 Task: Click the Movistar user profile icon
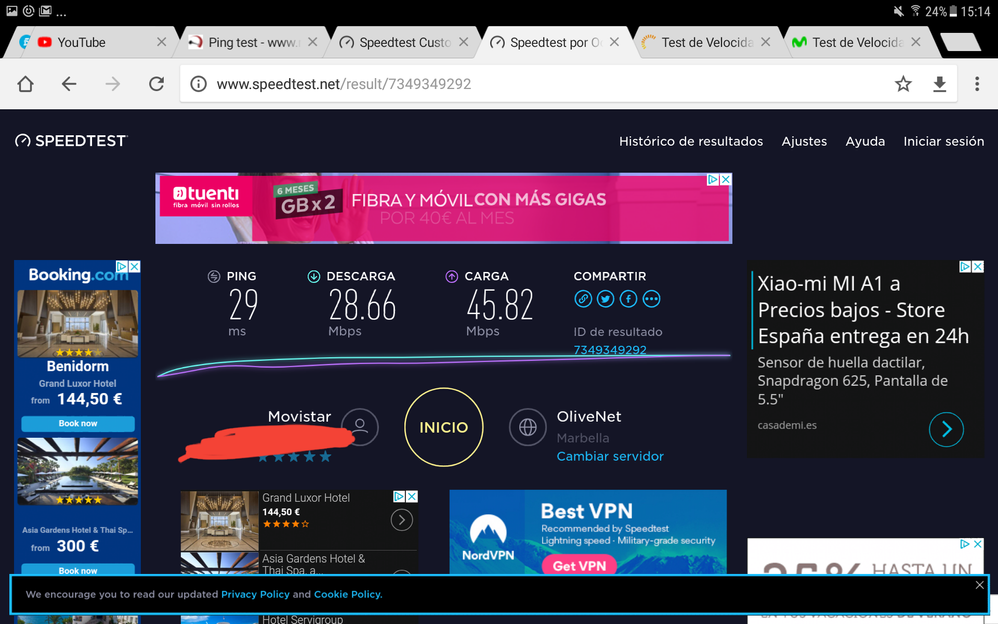360,427
